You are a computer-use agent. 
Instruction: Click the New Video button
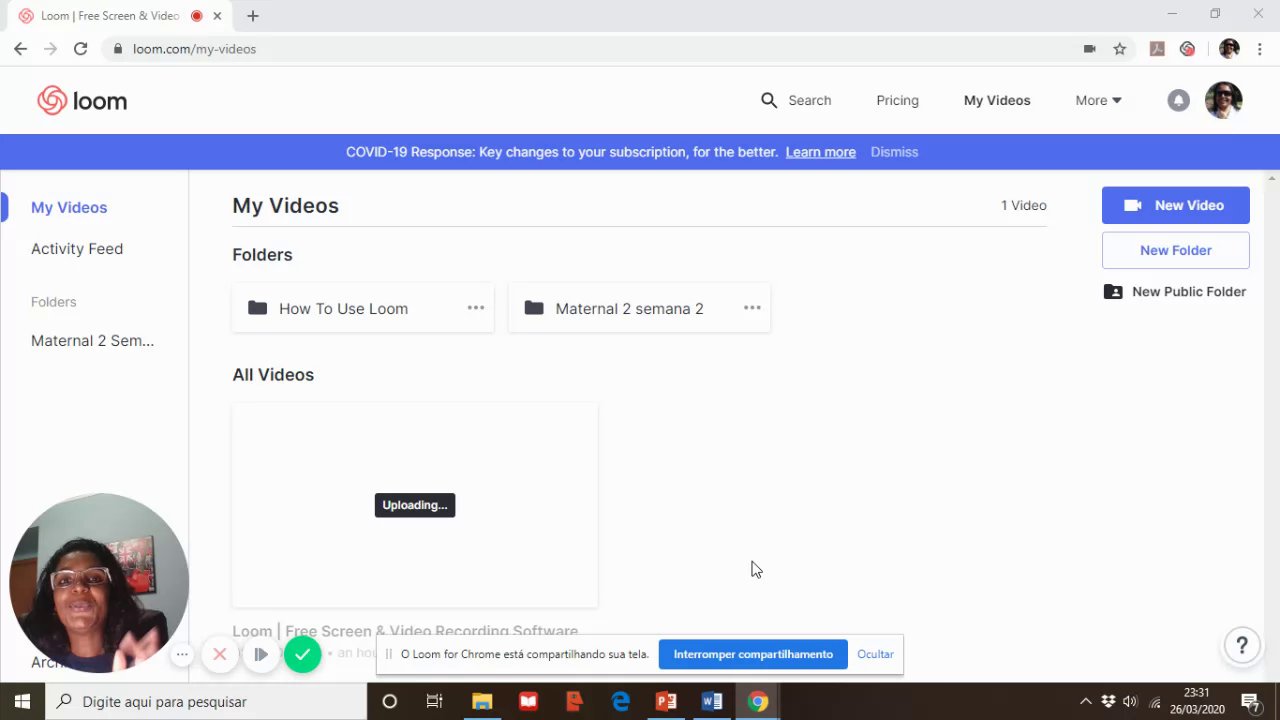click(1176, 205)
